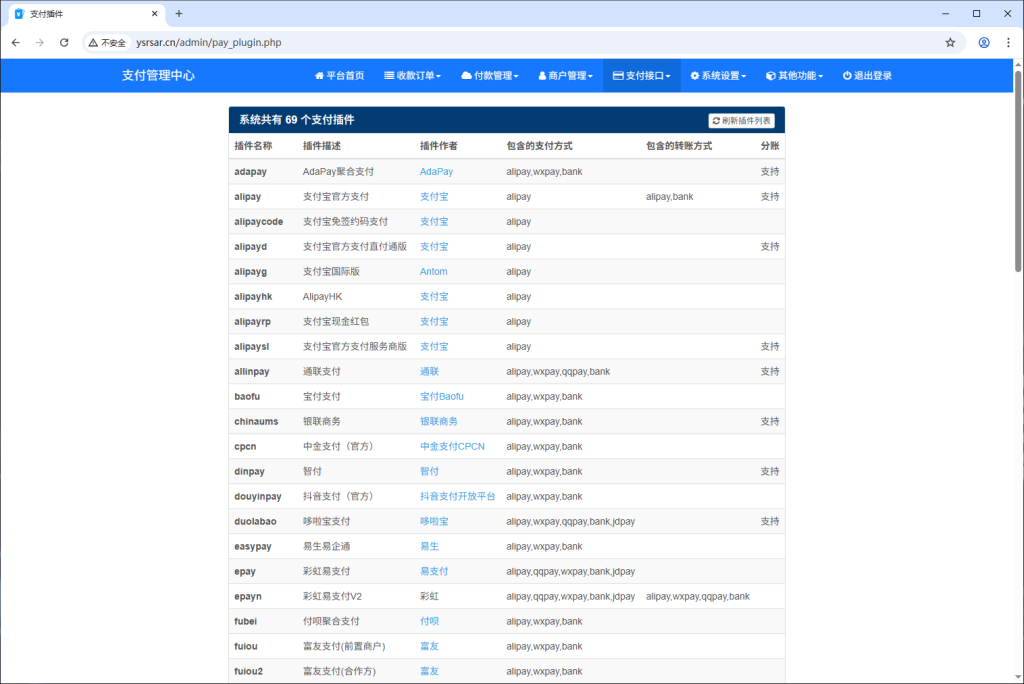Open 支付宝 author link in alipay row
Viewport: 1024px width, 684px height.
coord(434,197)
